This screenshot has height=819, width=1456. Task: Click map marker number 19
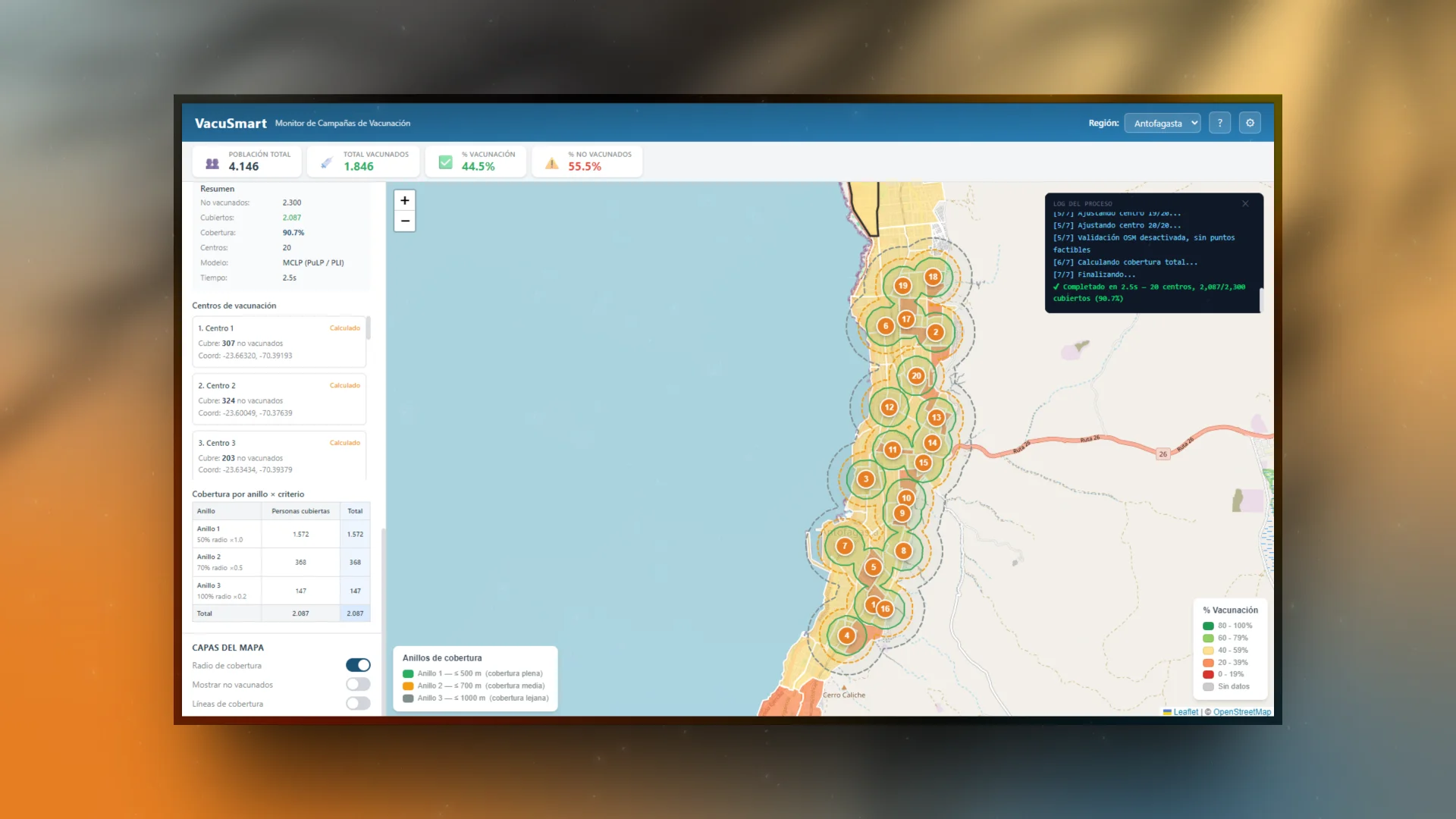click(902, 286)
